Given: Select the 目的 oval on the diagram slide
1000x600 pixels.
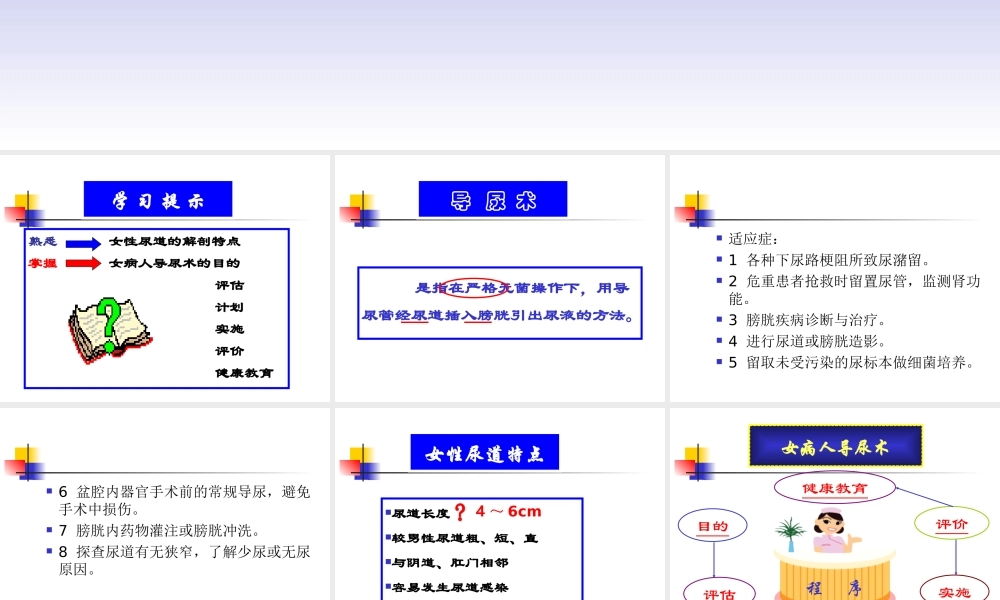Looking at the screenshot, I should click(x=712, y=525).
